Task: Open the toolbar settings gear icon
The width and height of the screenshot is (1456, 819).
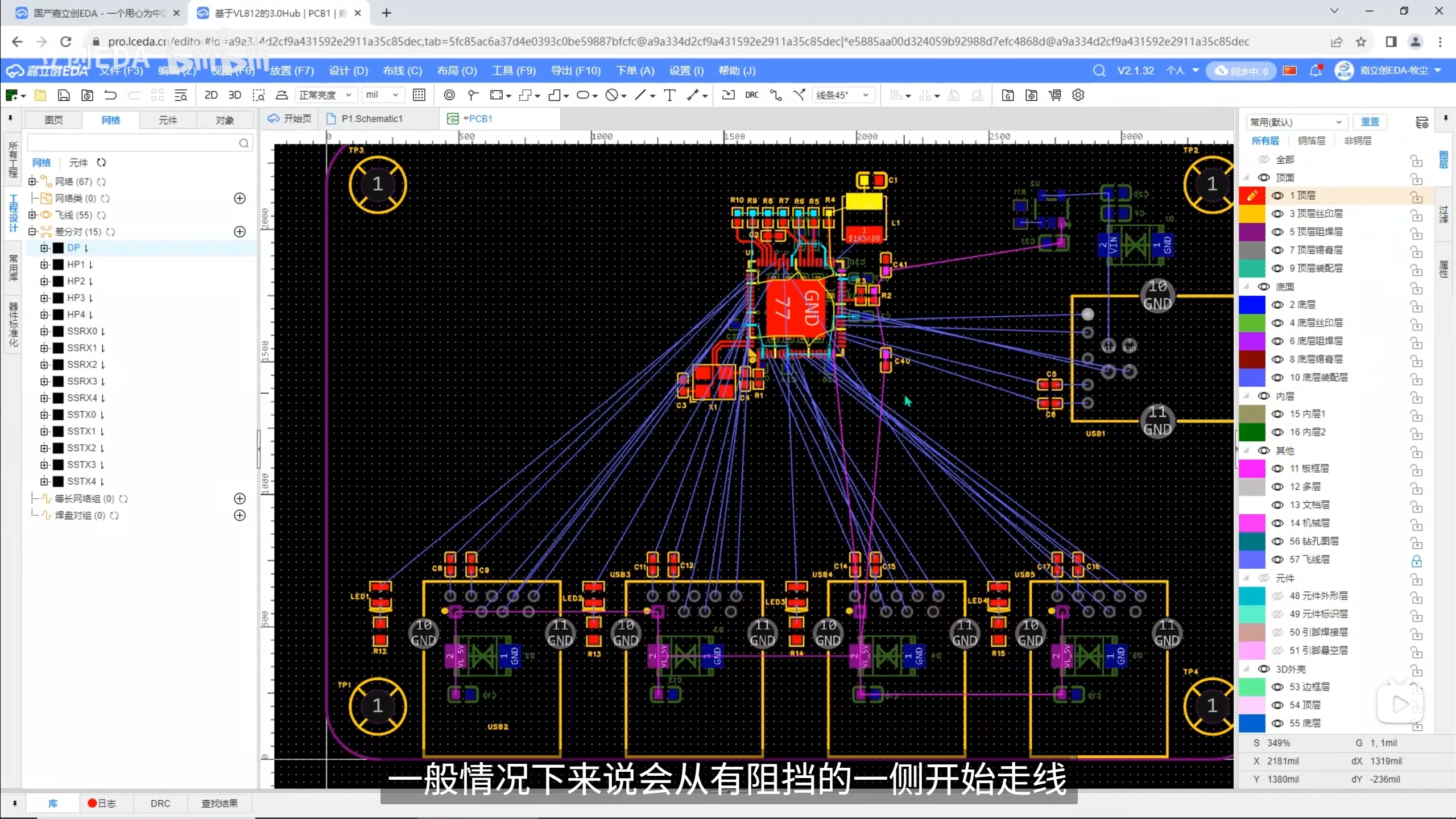Action: (x=1078, y=95)
